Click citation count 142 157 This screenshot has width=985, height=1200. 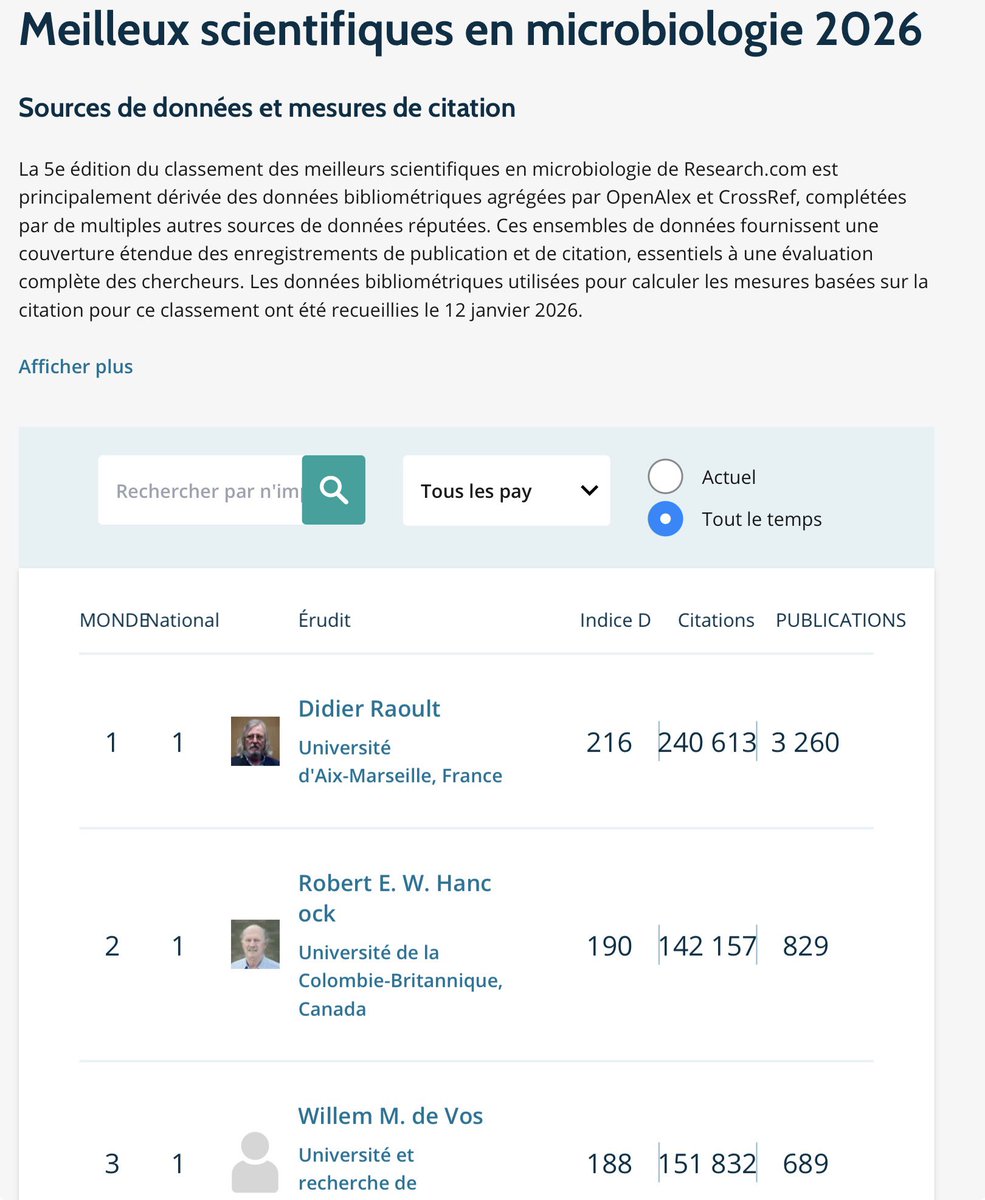point(707,946)
